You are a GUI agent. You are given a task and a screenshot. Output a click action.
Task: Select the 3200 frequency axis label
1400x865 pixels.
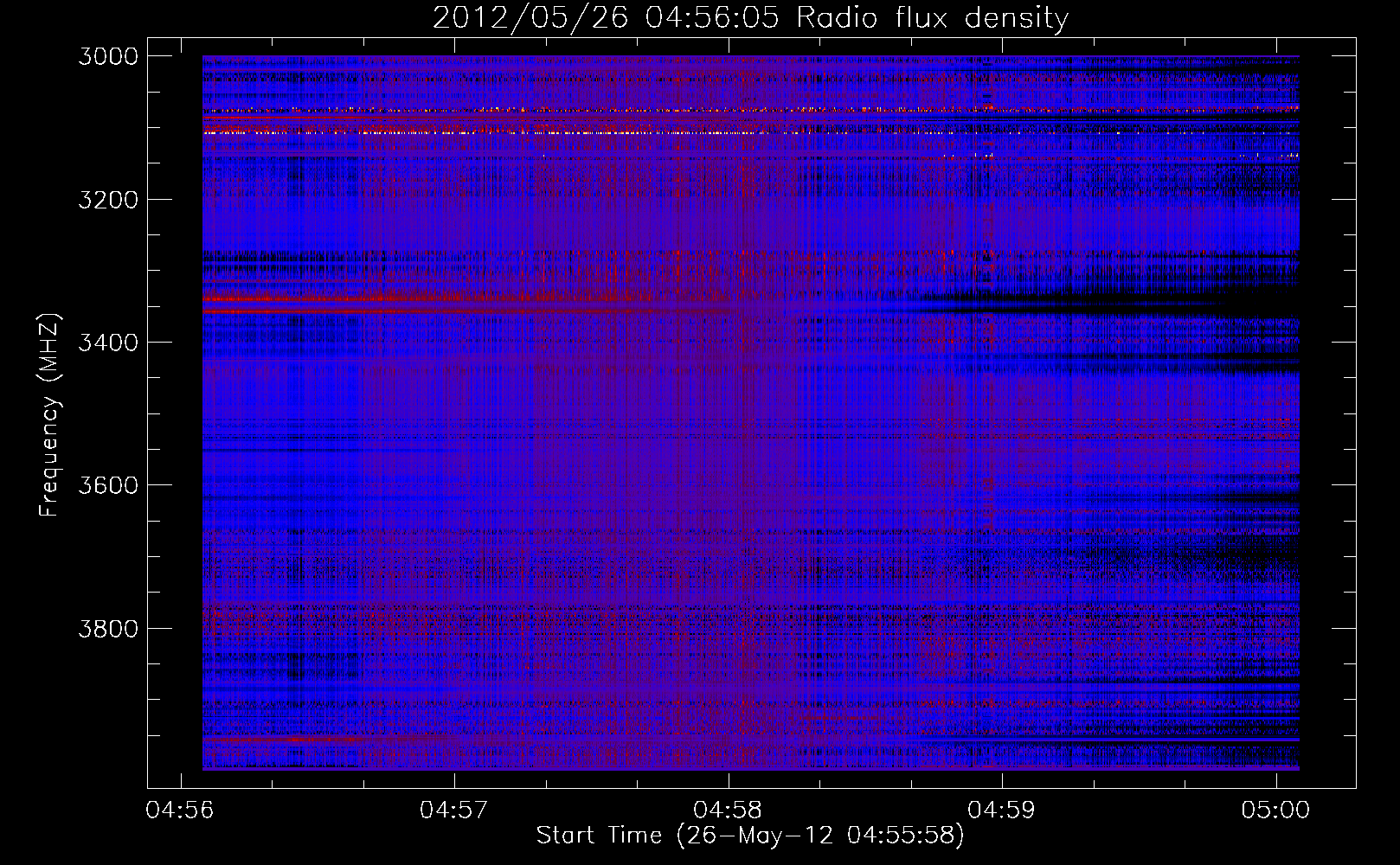pyautogui.click(x=108, y=200)
